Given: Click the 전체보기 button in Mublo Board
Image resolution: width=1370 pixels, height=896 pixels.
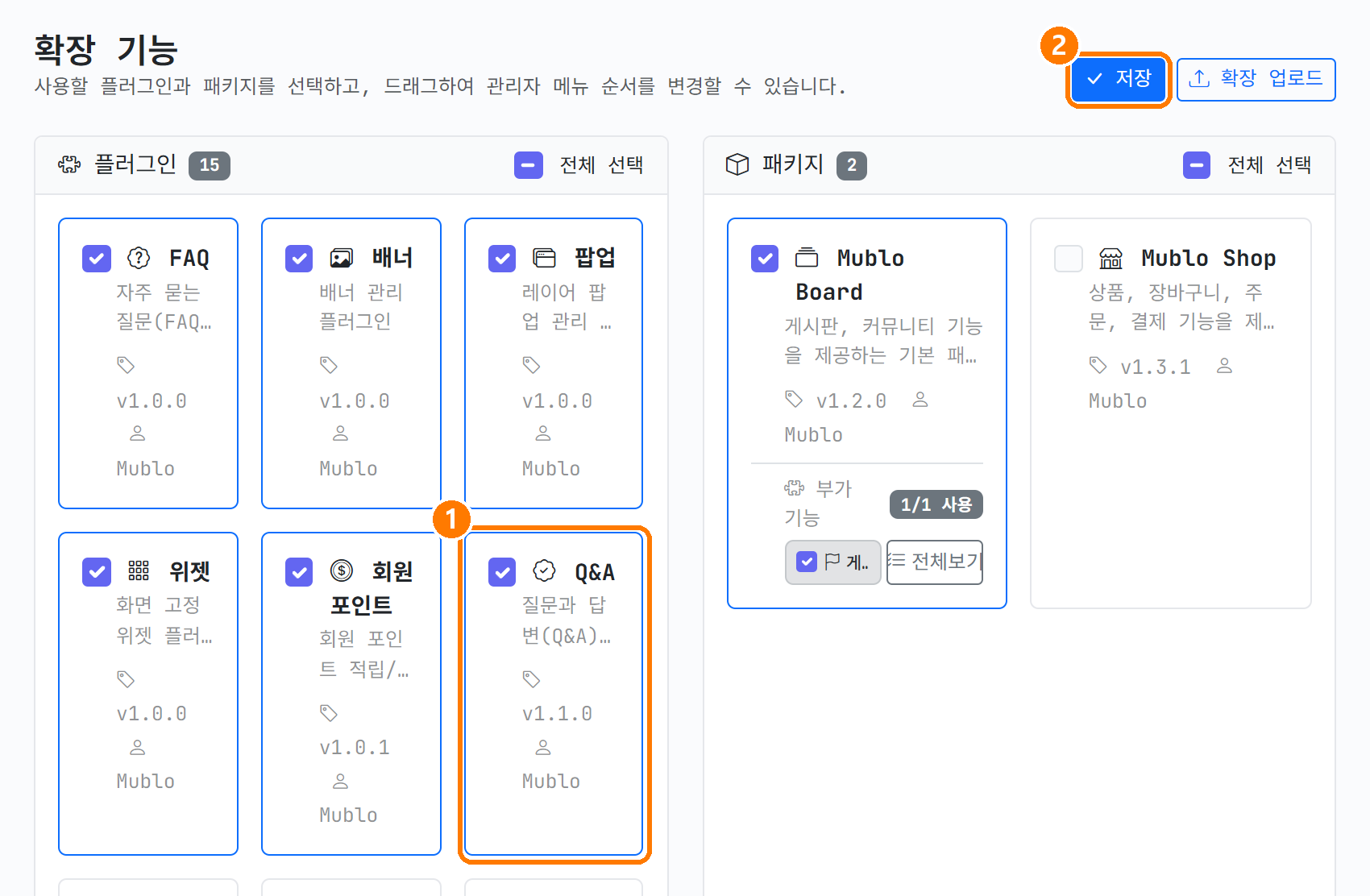Looking at the screenshot, I should [x=935, y=562].
